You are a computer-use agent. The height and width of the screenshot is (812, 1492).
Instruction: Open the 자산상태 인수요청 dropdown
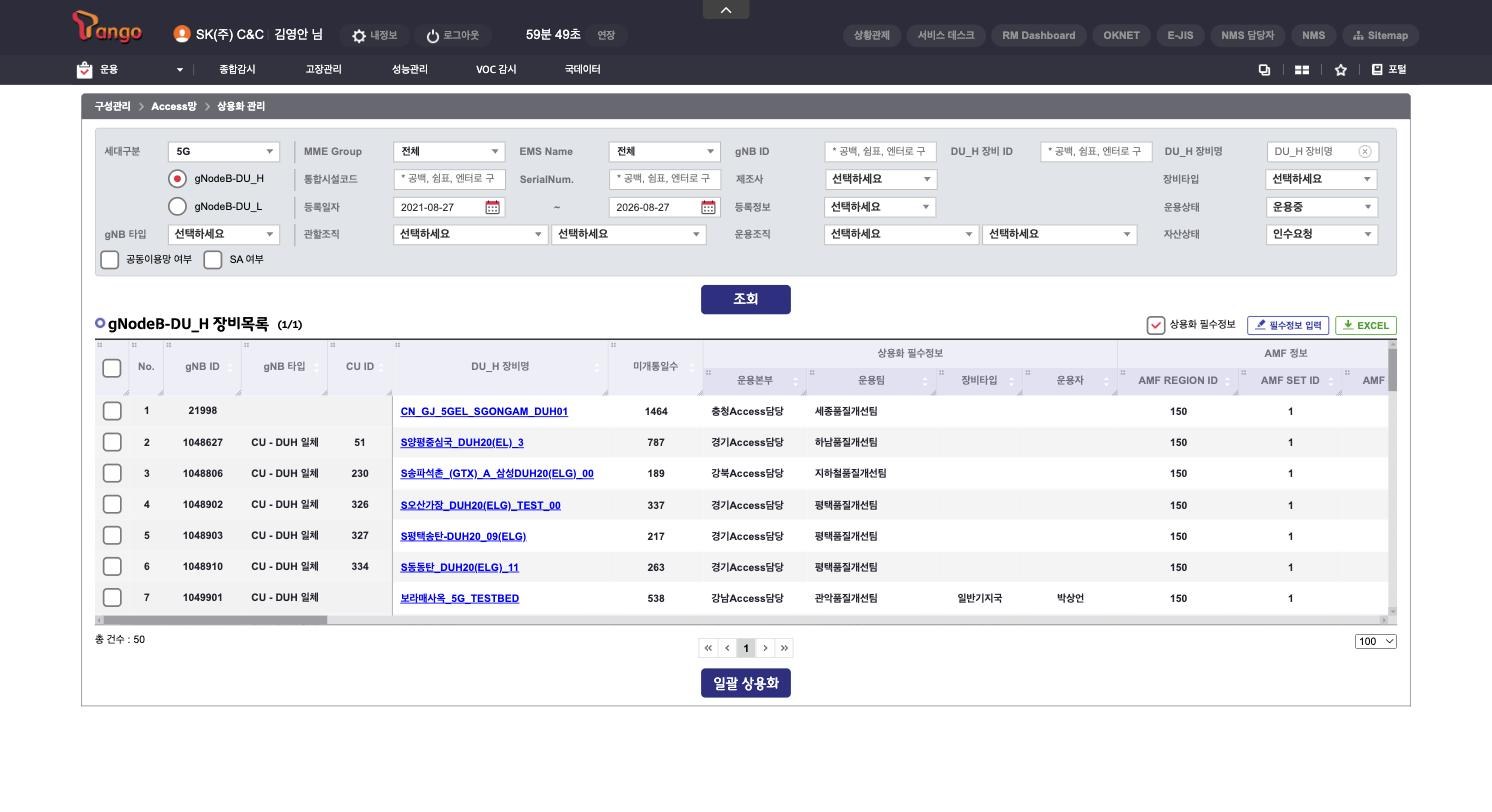tap(1322, 234)
